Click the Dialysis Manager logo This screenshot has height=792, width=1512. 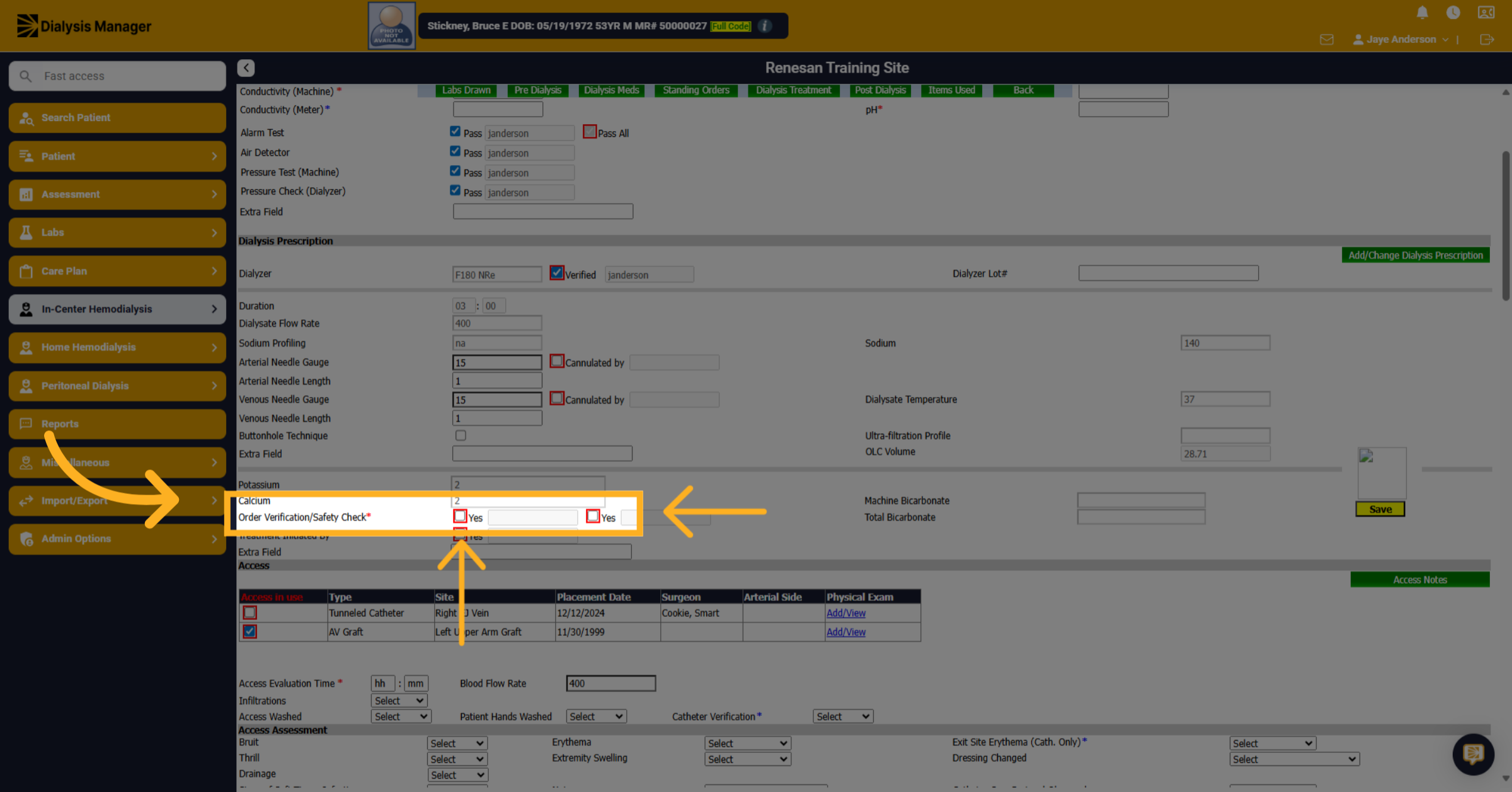point(84,26)
